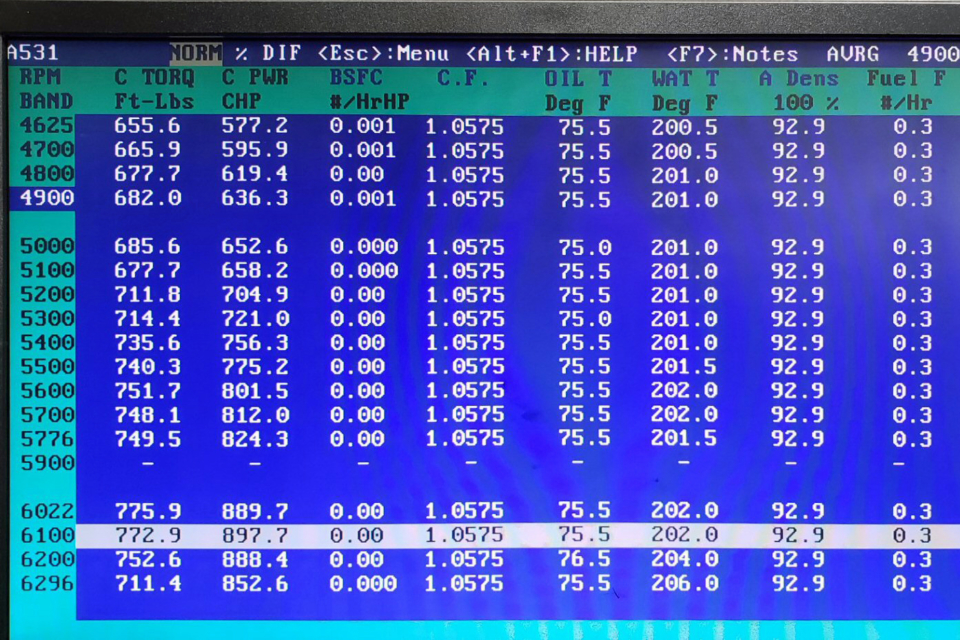960x640 pixels.
Task: Click torque value 682.0
Action: click(147, 198)
